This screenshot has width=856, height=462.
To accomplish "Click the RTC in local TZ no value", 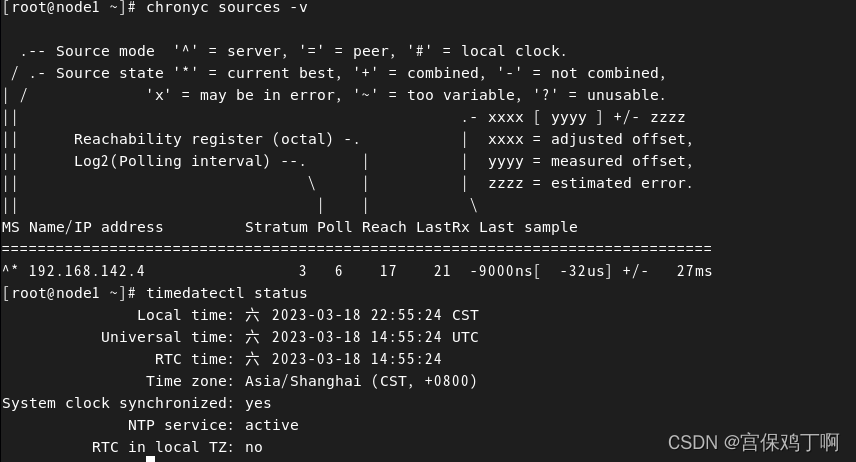I will [x=253, y=447].
